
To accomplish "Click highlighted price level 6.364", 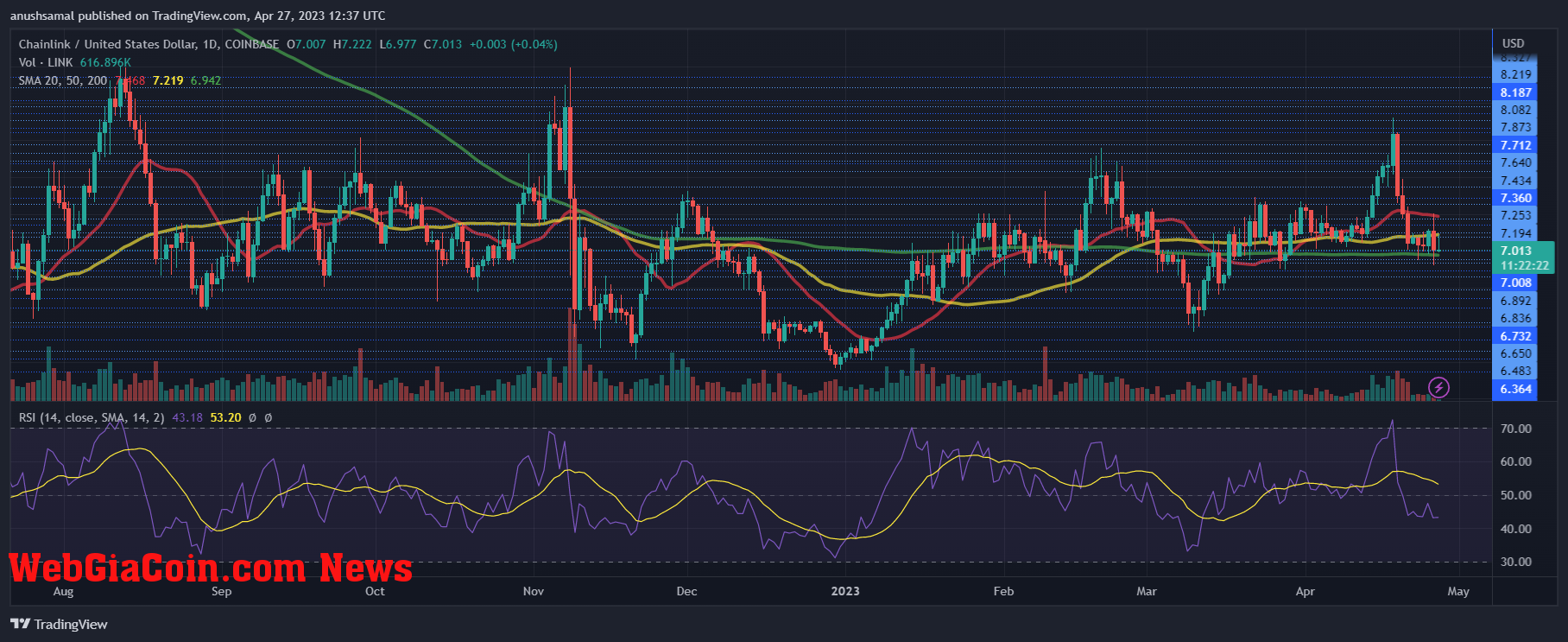I will 1515,389.
